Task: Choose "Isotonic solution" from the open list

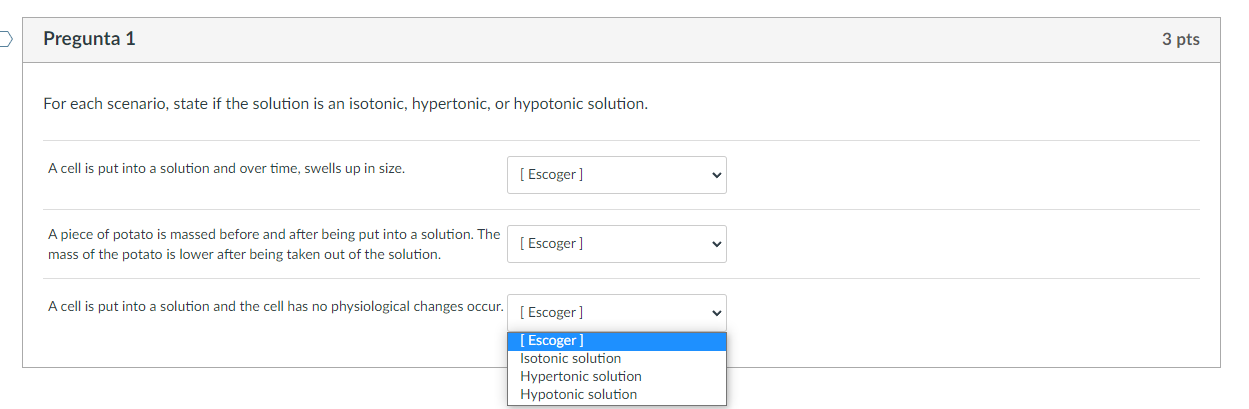Action: click(571, 359)
